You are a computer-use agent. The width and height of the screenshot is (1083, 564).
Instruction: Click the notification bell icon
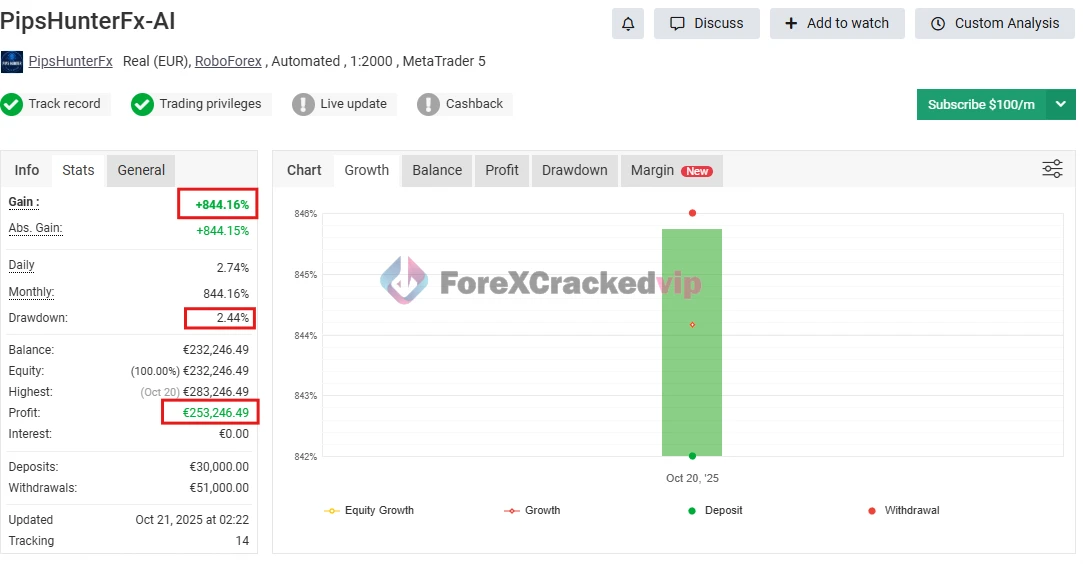click(628, 23)
